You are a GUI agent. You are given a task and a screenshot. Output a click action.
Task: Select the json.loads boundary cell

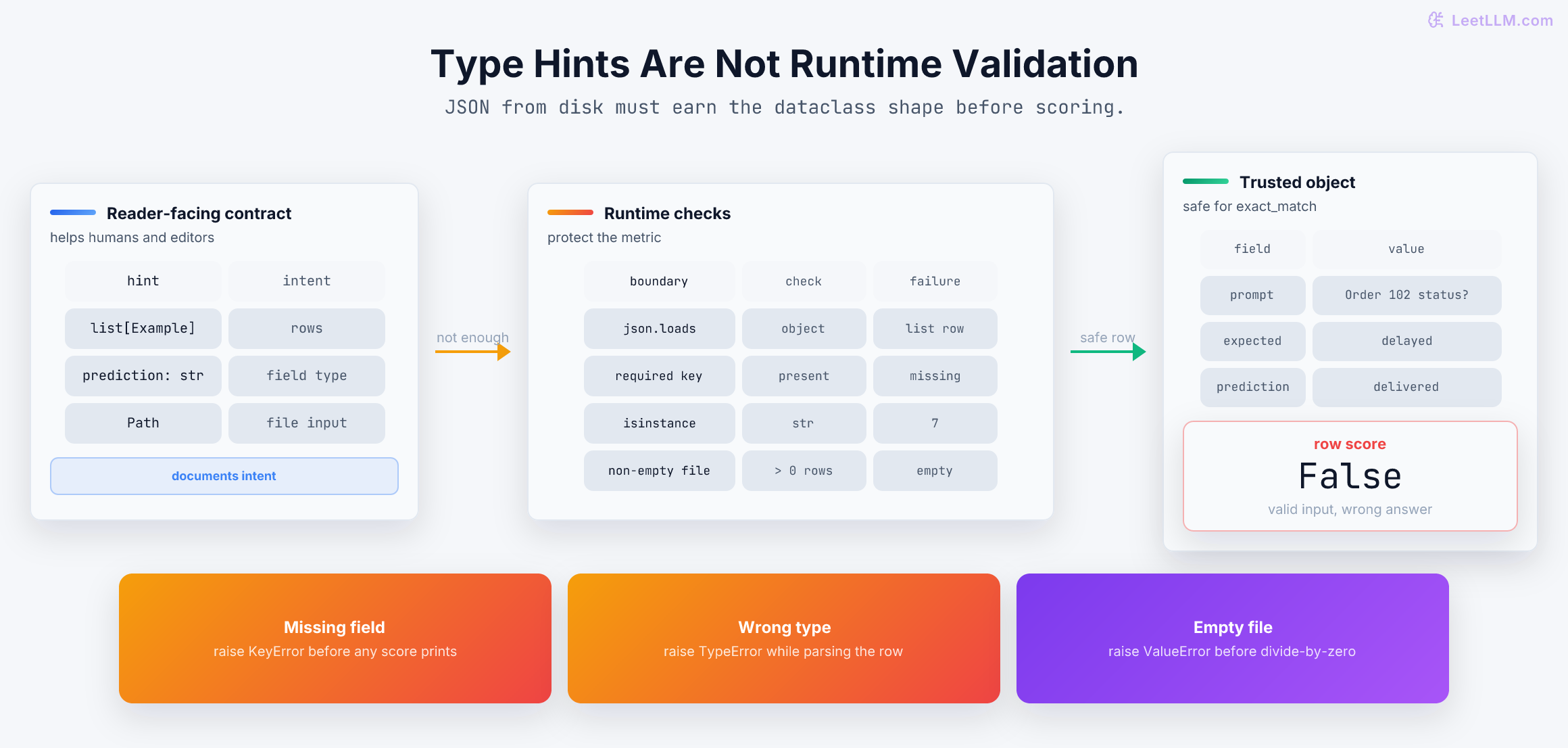click(660, 329)
